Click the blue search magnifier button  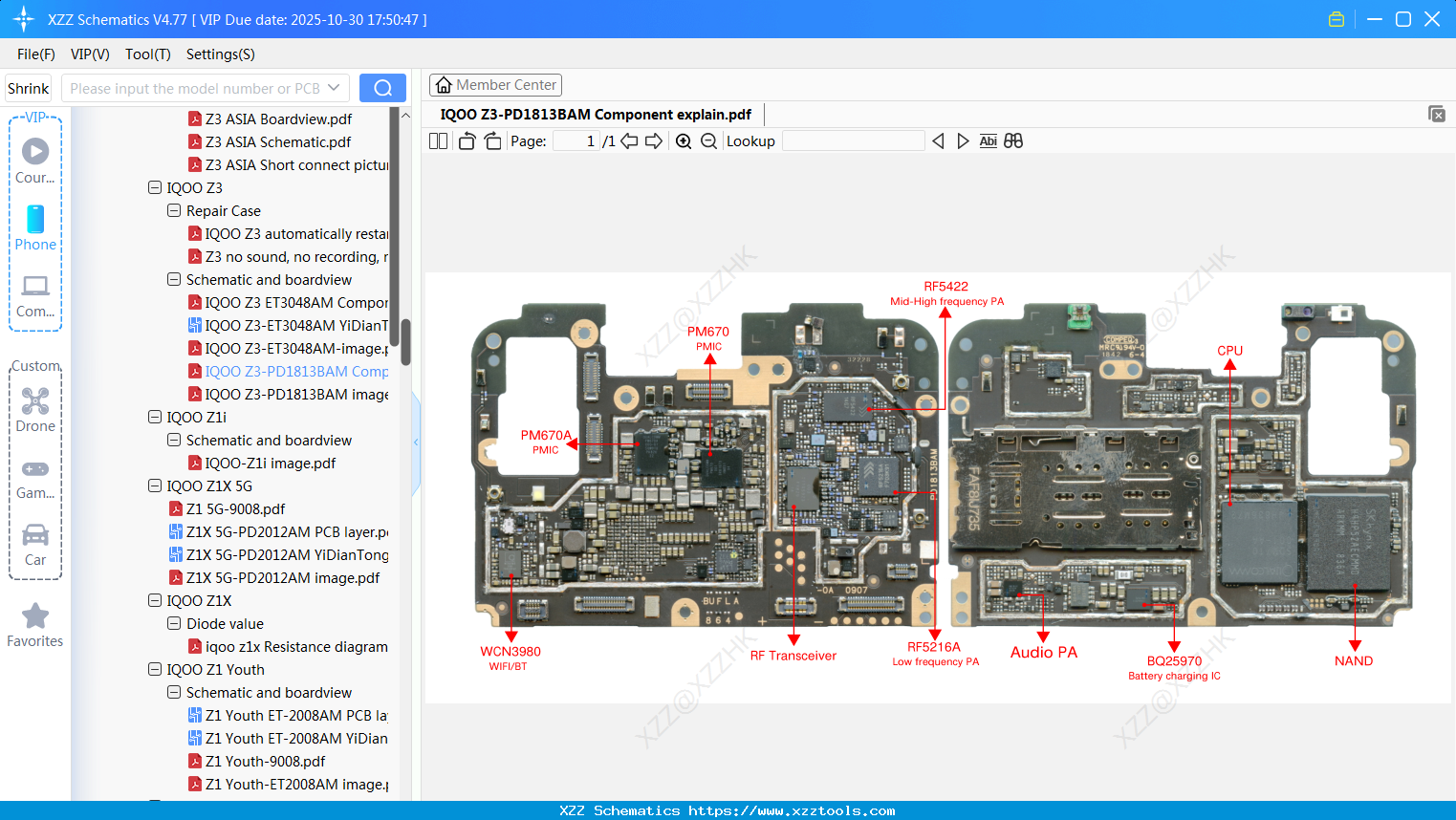click(x=382, y=87)
